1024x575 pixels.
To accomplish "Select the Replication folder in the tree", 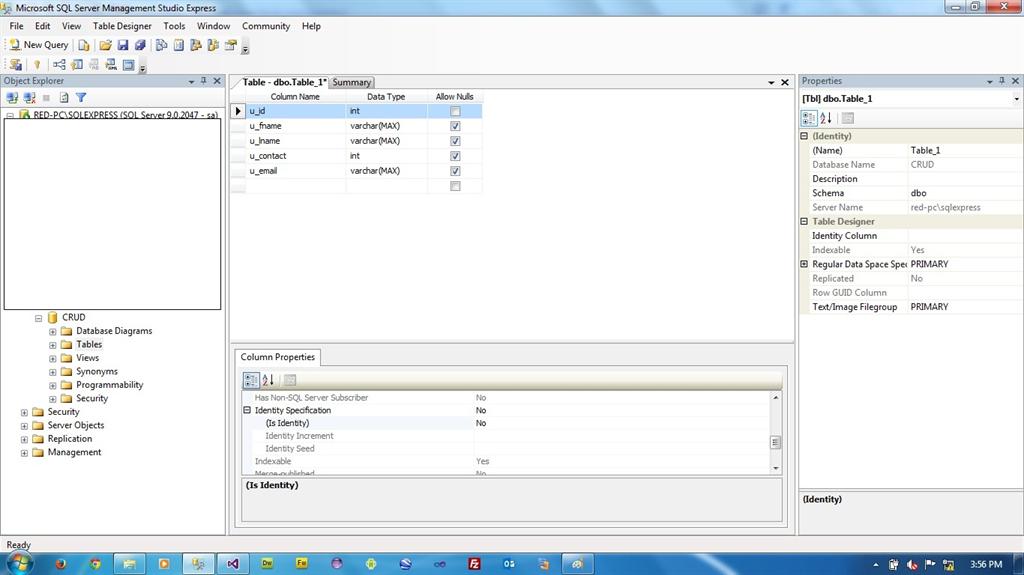I will pyautogui.click(x=70, y=439).
